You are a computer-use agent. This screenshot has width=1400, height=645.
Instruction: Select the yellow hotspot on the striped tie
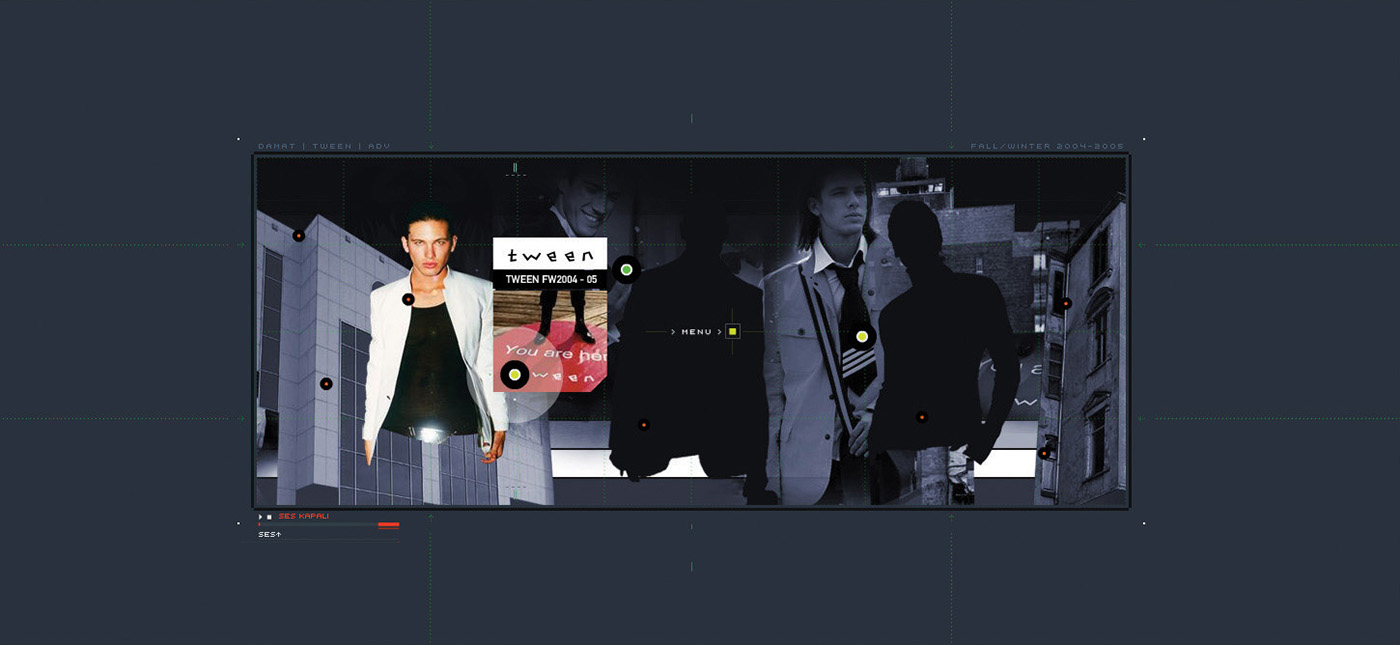[861, 337]
